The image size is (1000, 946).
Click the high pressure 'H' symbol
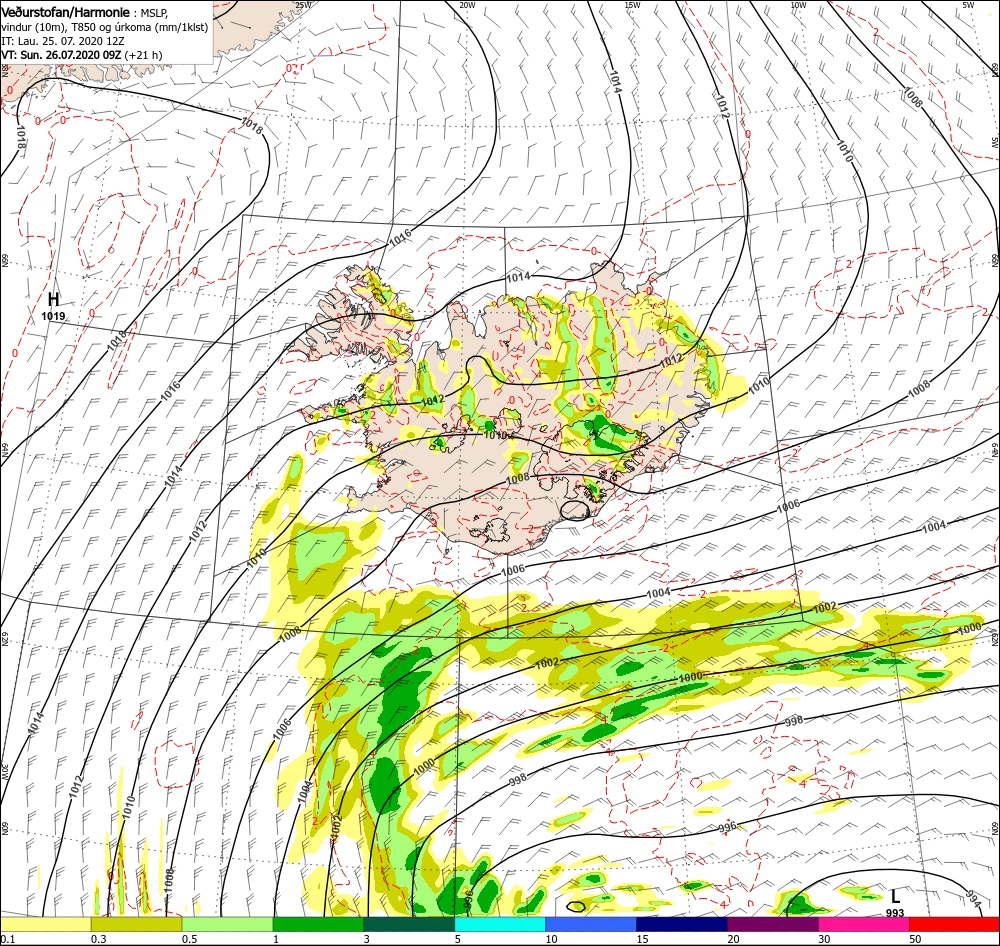pos(54,300)
